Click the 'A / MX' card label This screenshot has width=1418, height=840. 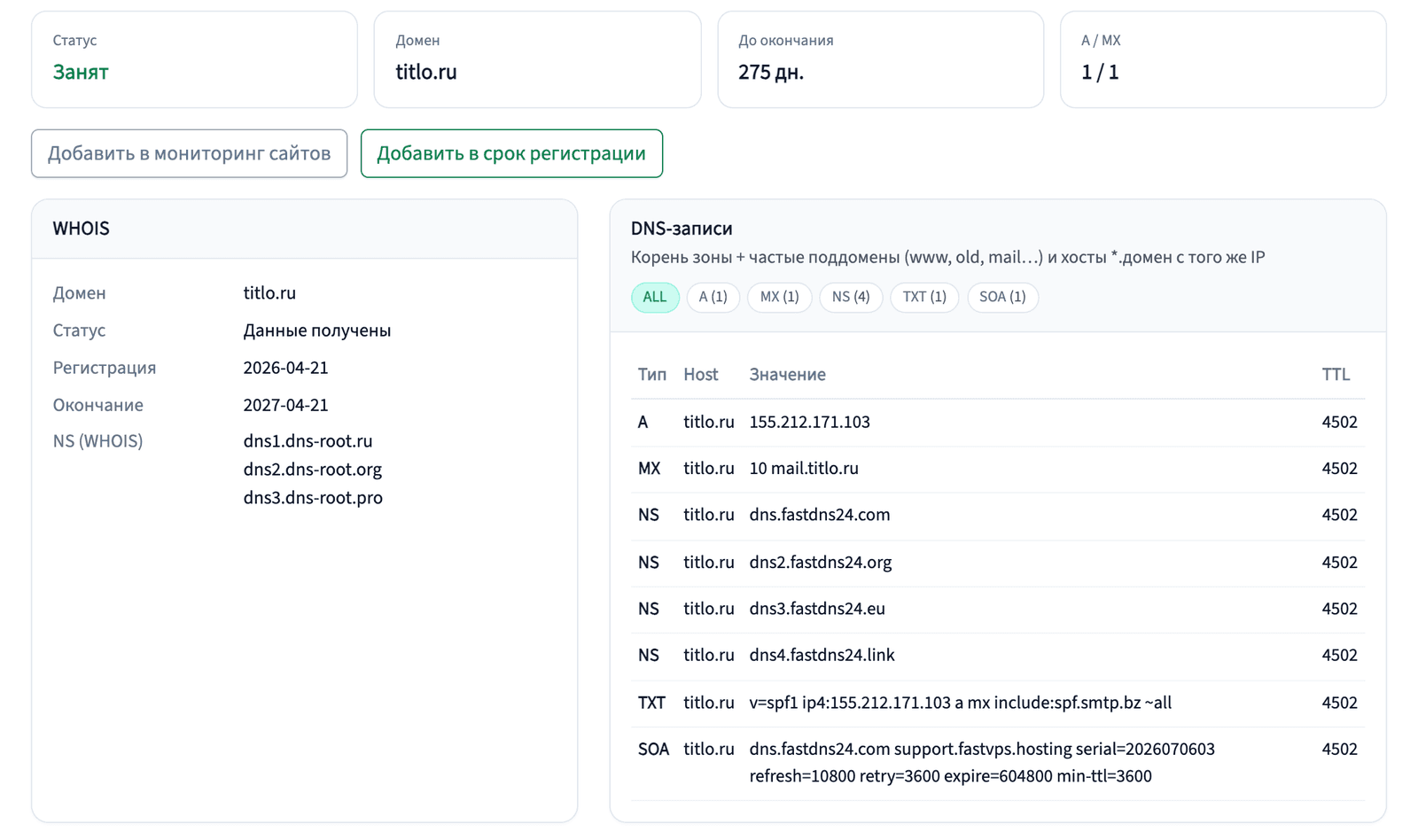coord(1101,41)
